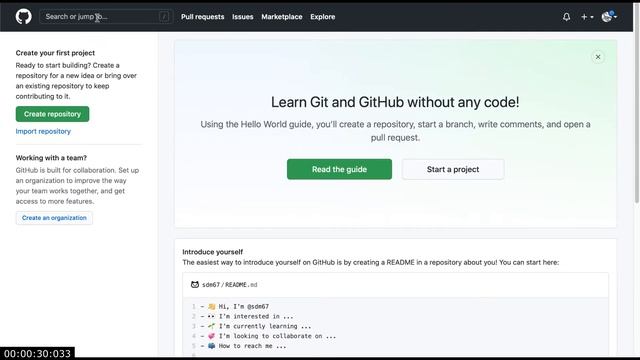Click the cat icon beside sdm67/README.md

coord(195,284)
